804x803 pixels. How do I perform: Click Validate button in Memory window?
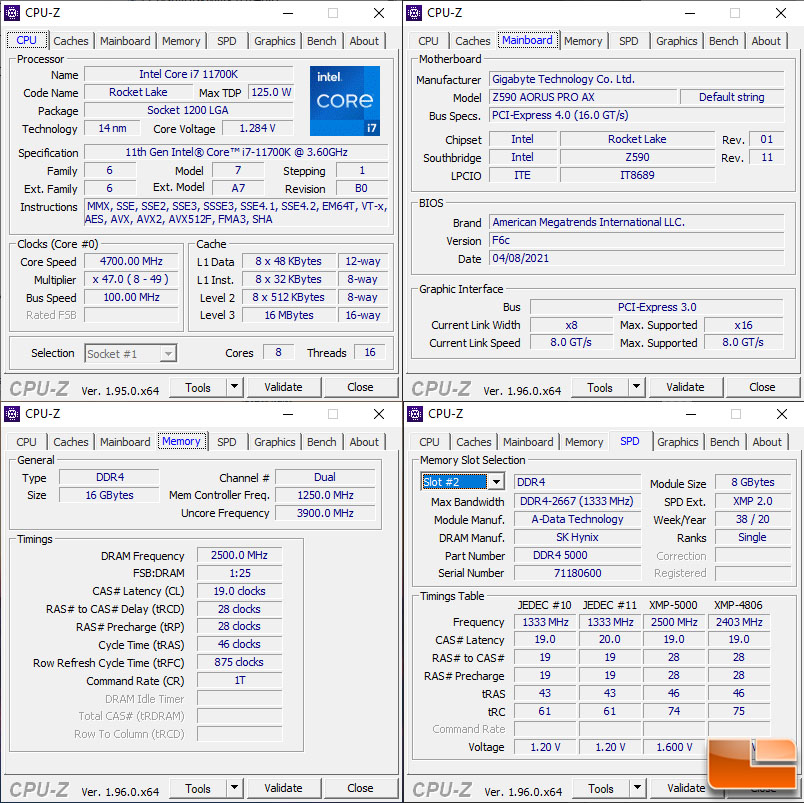click(x=283, y=788)
